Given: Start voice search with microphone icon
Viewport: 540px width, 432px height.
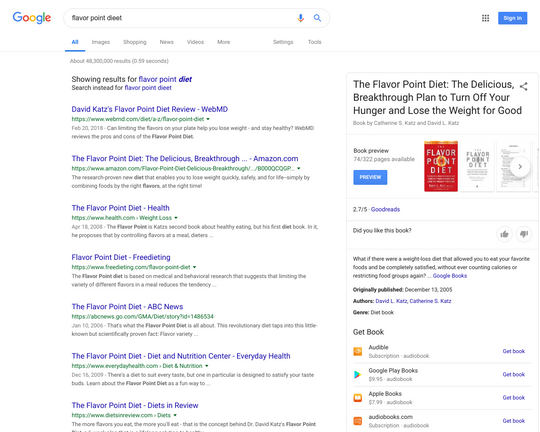Looking at the screenshot, I should coord(301,18).
